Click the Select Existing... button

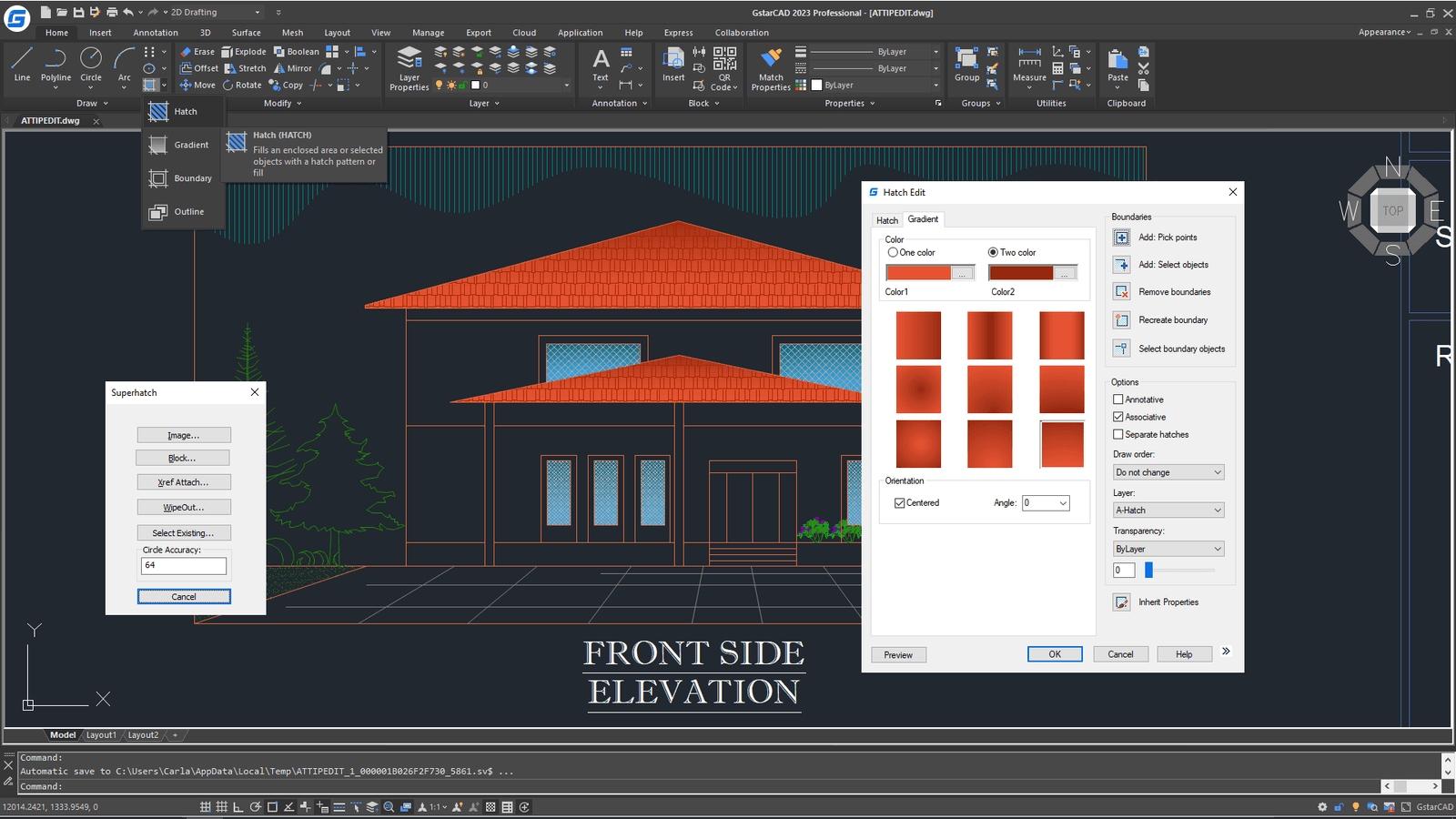point(183,533)
